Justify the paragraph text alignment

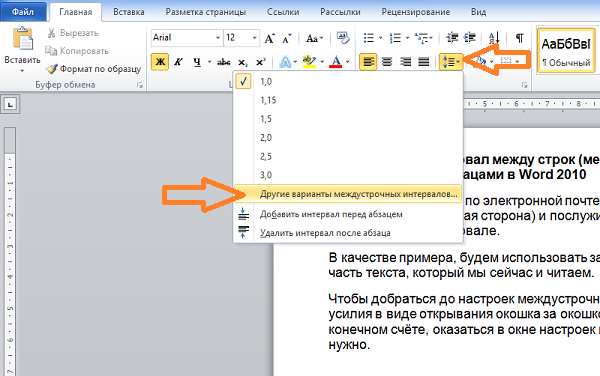[424, 62]
